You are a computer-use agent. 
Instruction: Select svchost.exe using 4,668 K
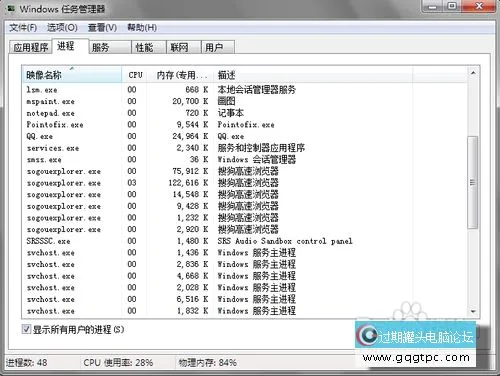pyautogui.click(x=244, y=276)
